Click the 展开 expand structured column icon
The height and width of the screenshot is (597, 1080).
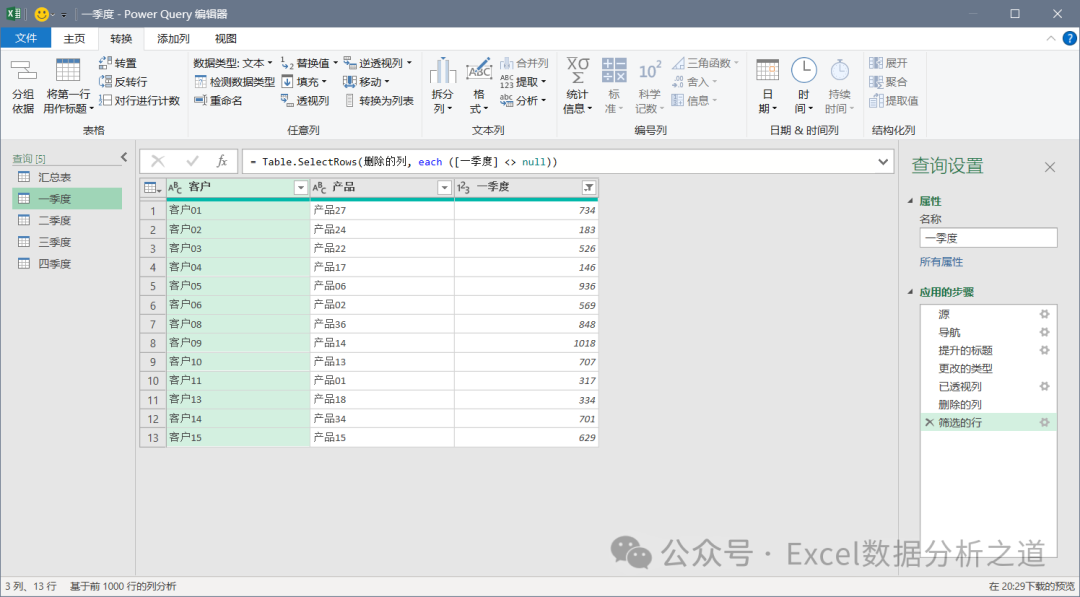(875, 63)
